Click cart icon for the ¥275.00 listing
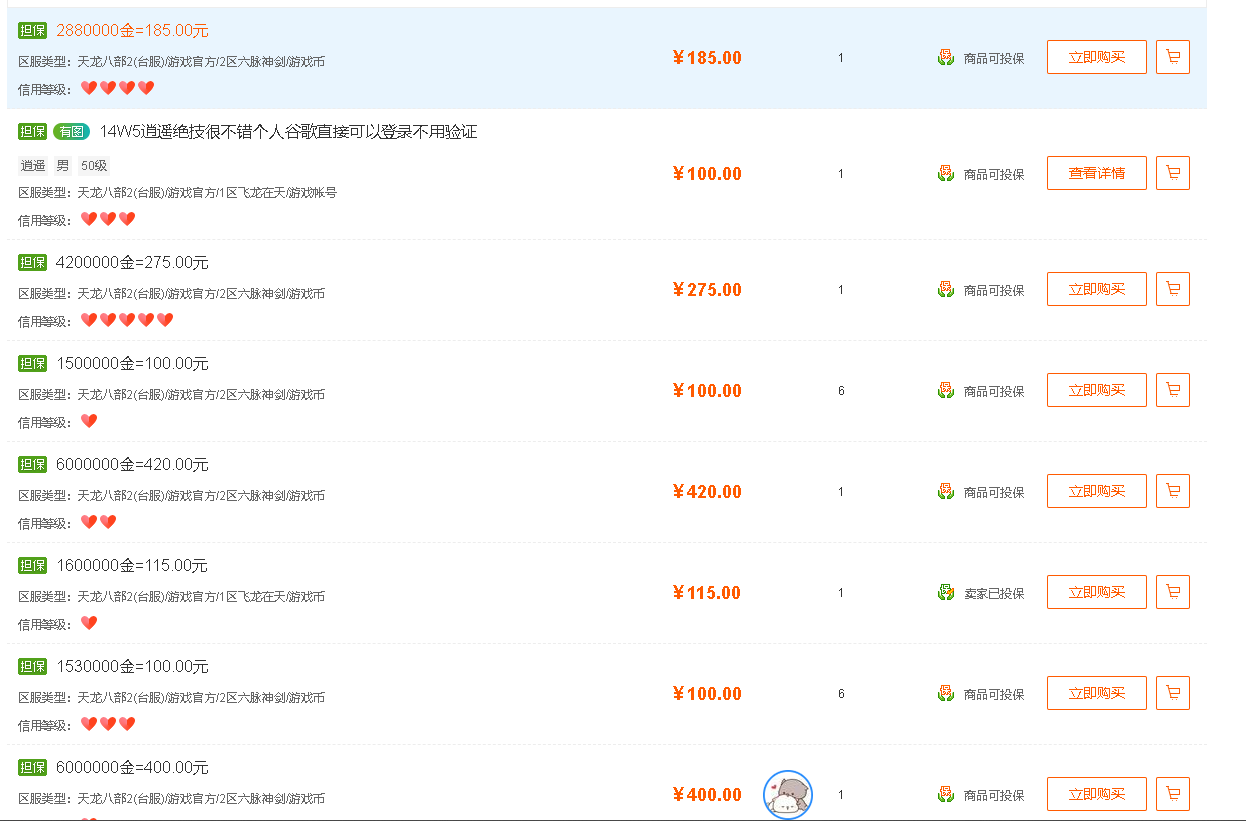 (1172, 289)
